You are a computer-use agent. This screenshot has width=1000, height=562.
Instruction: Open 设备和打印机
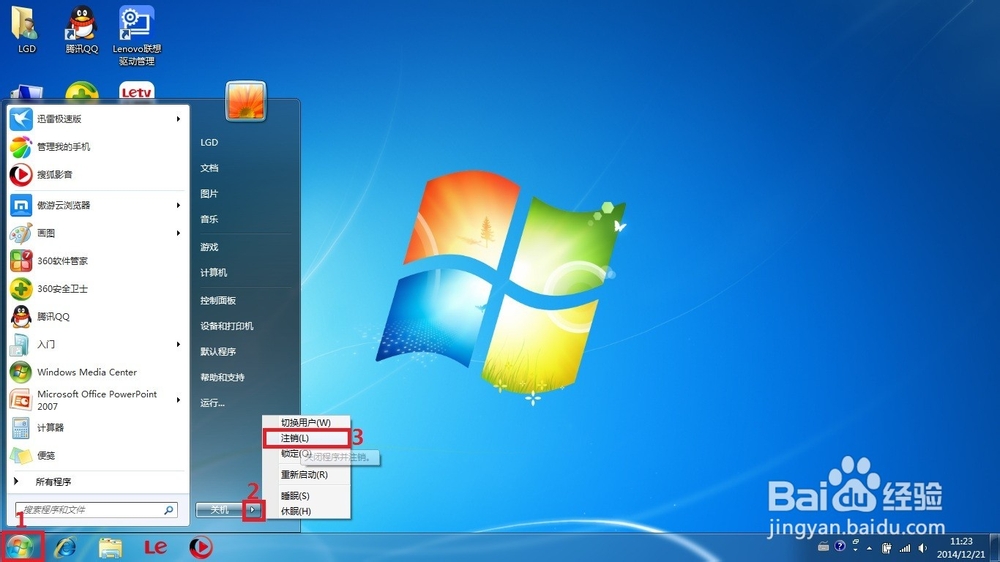[x=227, y=326]
